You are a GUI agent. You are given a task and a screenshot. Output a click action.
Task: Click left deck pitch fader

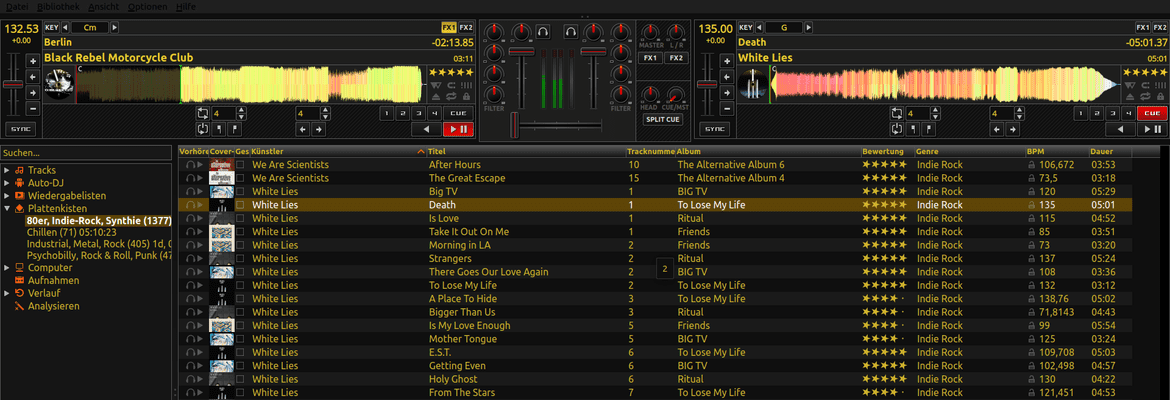[13, 84]
